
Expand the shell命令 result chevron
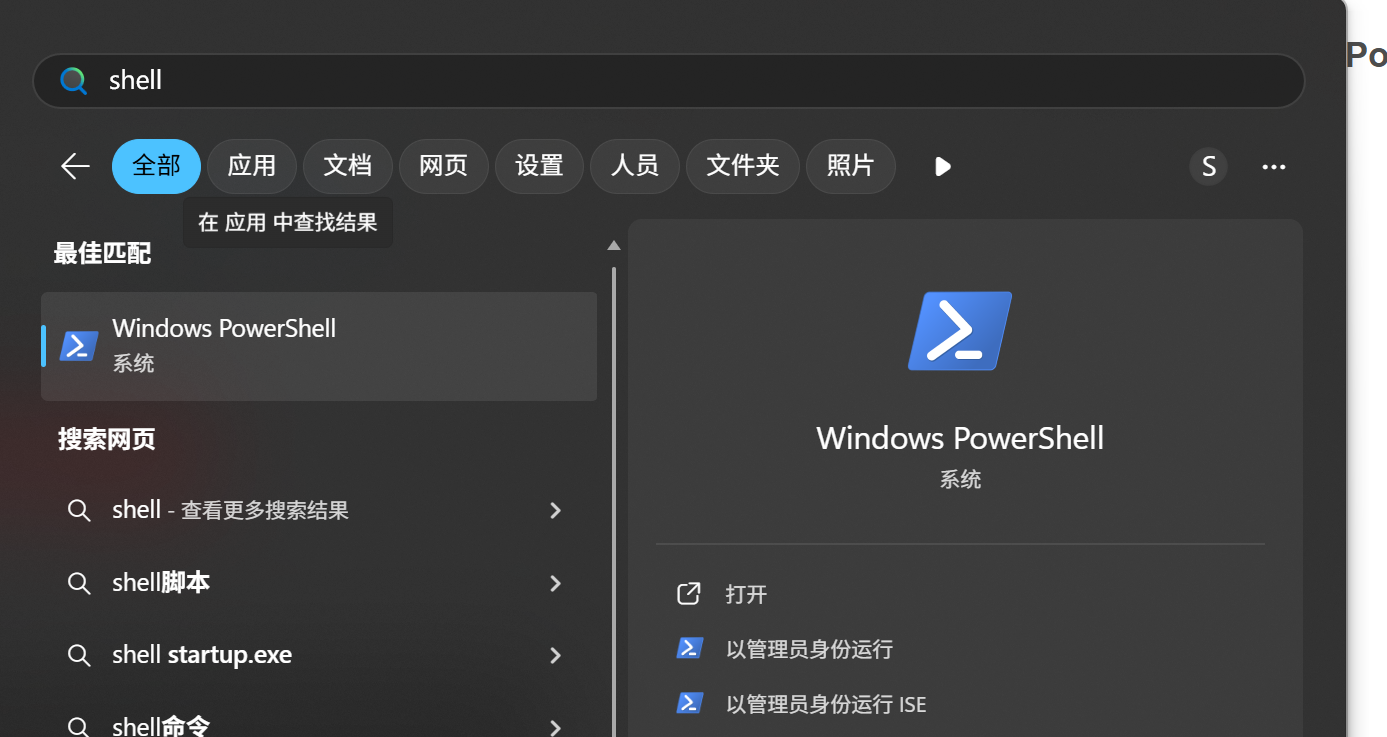[556, 726]
